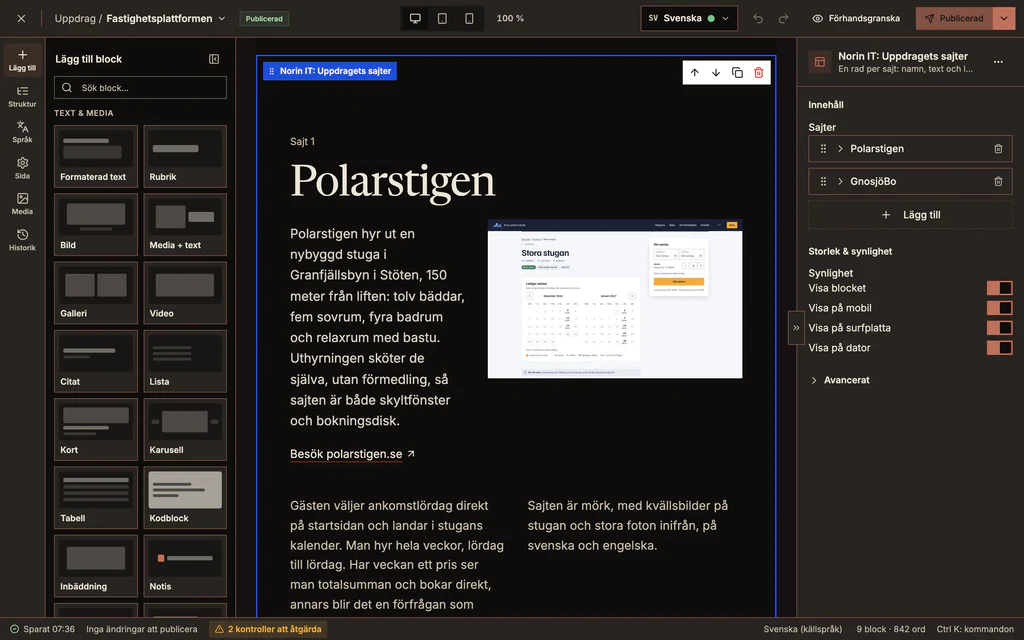Viewport: 1024px width, 640px height.
Task: Add a Video block
Action: click(185, 293)
